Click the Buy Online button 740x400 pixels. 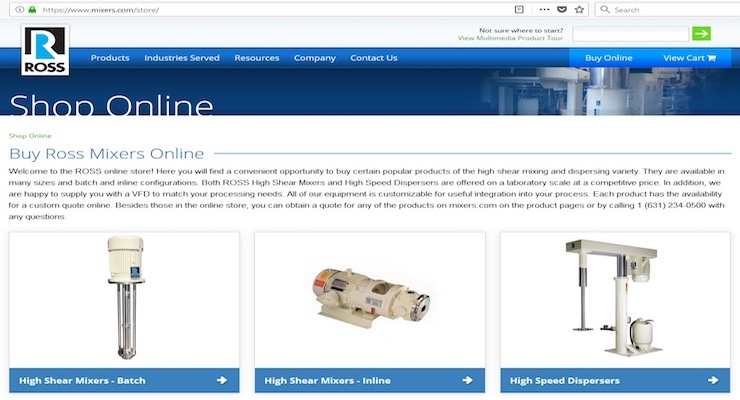(609, 58)
